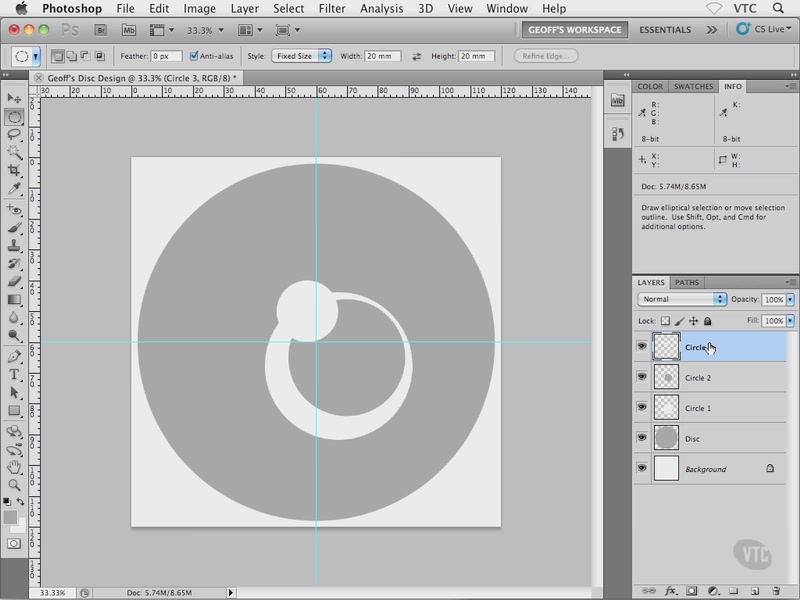Delete layer using the trash icon
The height and width of the screenshot is (600, 800).
coord(776,591)
